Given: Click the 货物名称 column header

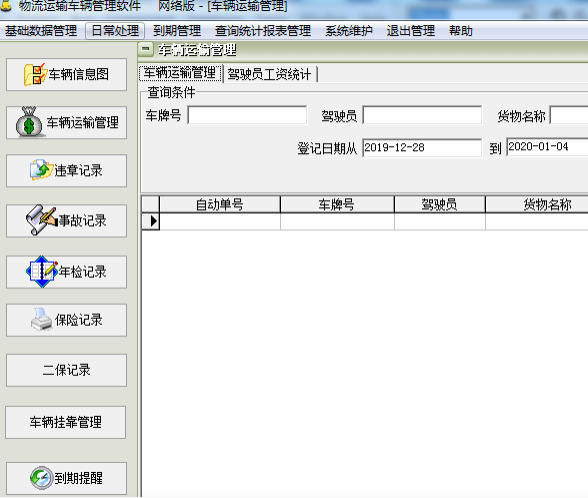Looking at the screenshot, I should point(537,204).
